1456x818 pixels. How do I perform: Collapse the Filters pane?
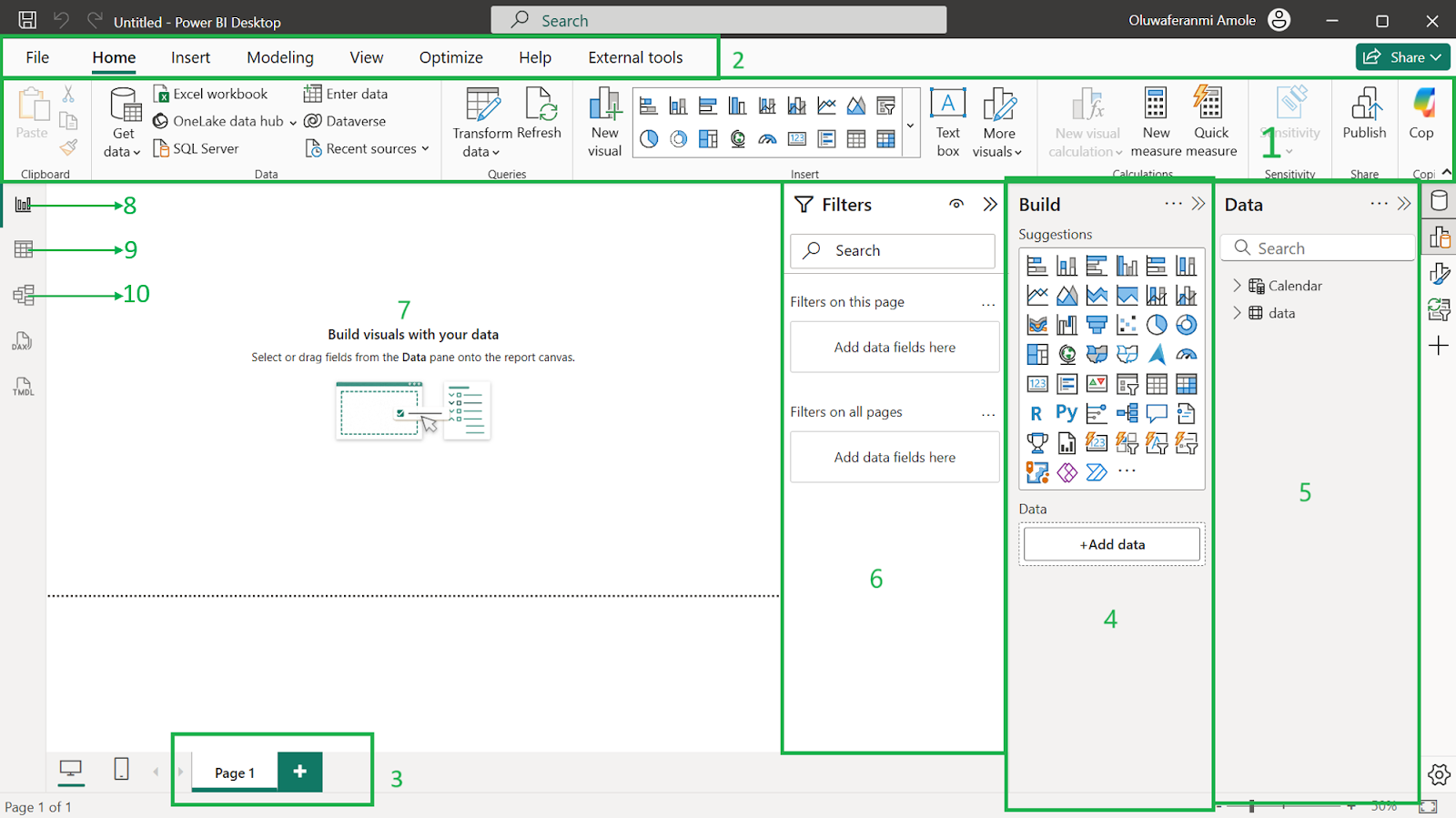pyautogui.click(x=990, y=204)
